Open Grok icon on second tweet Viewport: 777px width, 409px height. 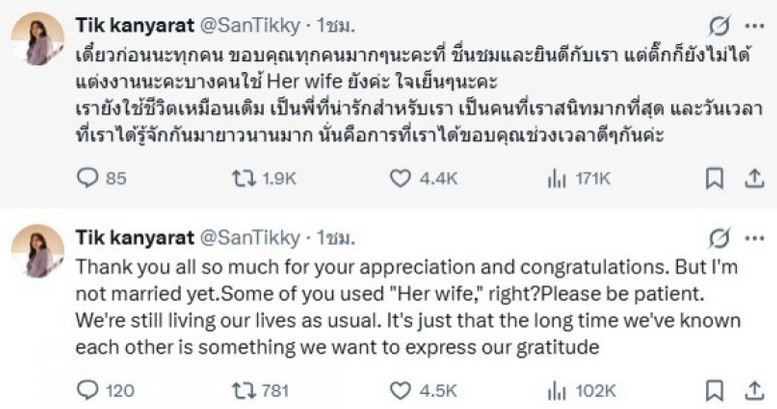(715, 237)
